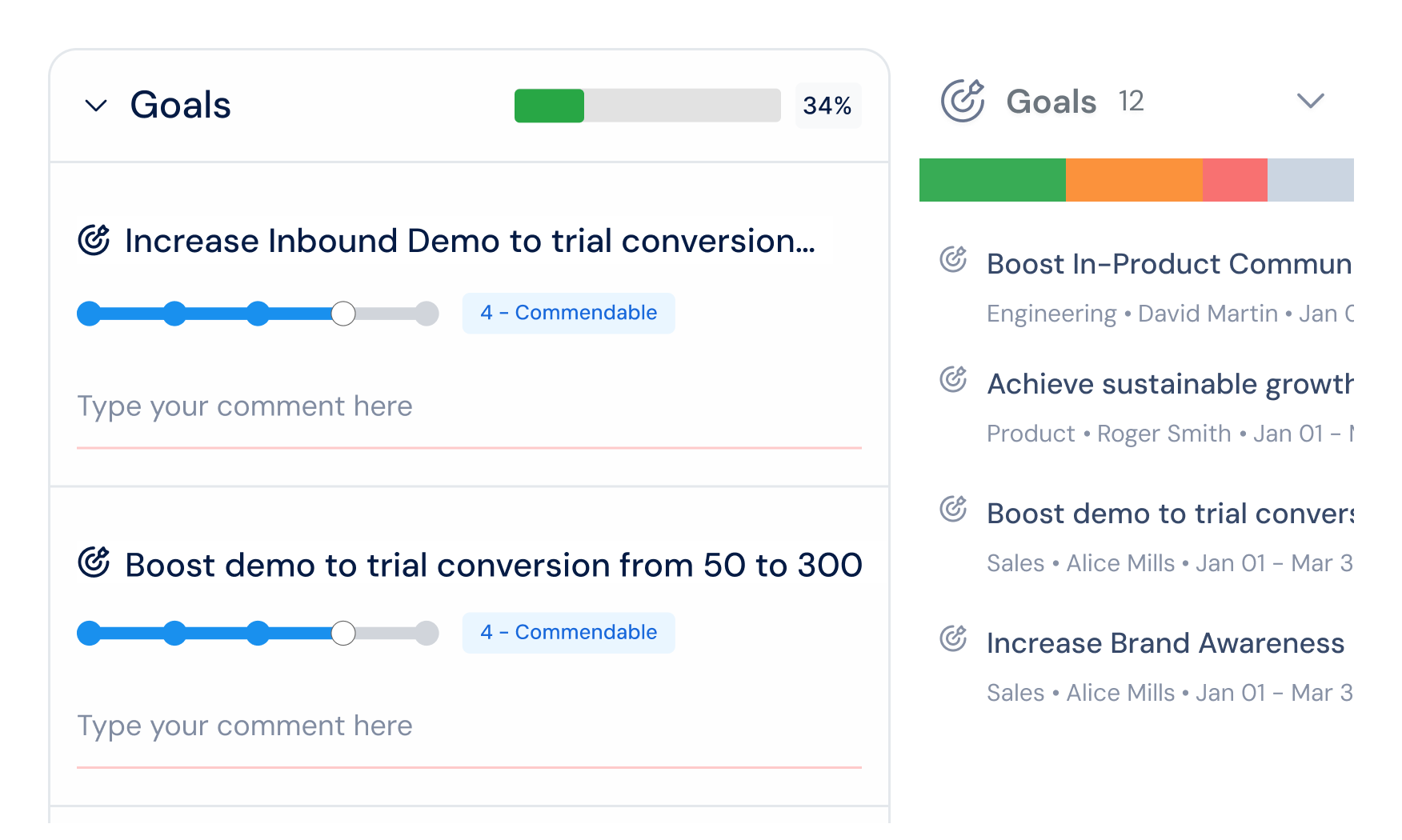This screenshot has width=1402, height=840.
Task: Click rating slider handle for Increase Inbound Demo
Action: pyautogui.click(x=343, y=314)
